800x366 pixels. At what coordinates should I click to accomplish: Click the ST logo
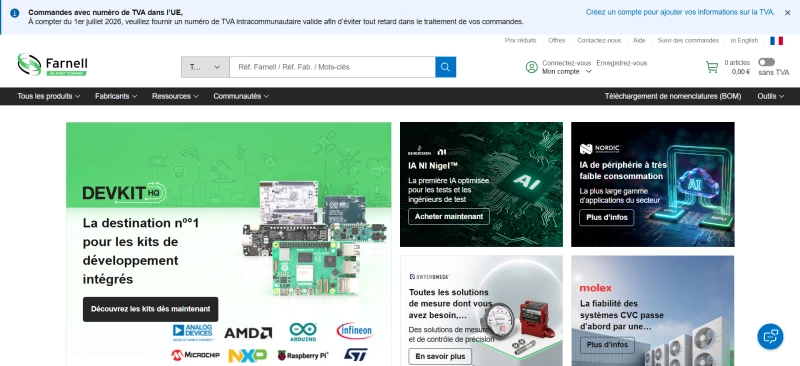(x=356, y=355)
